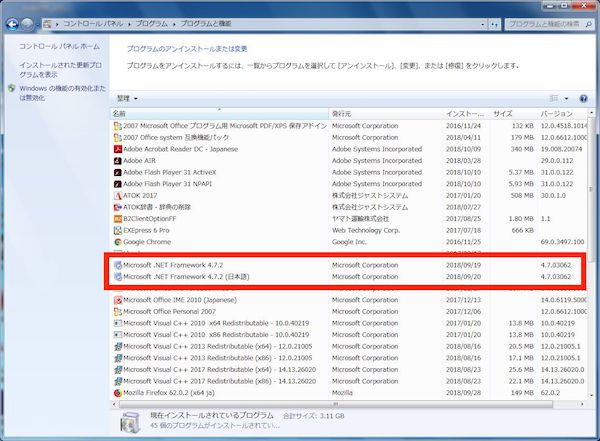The height and width of the screenshot is (441, 600).
Task: Click the B2ClientOptionFF icon
Action: [118, 219]
